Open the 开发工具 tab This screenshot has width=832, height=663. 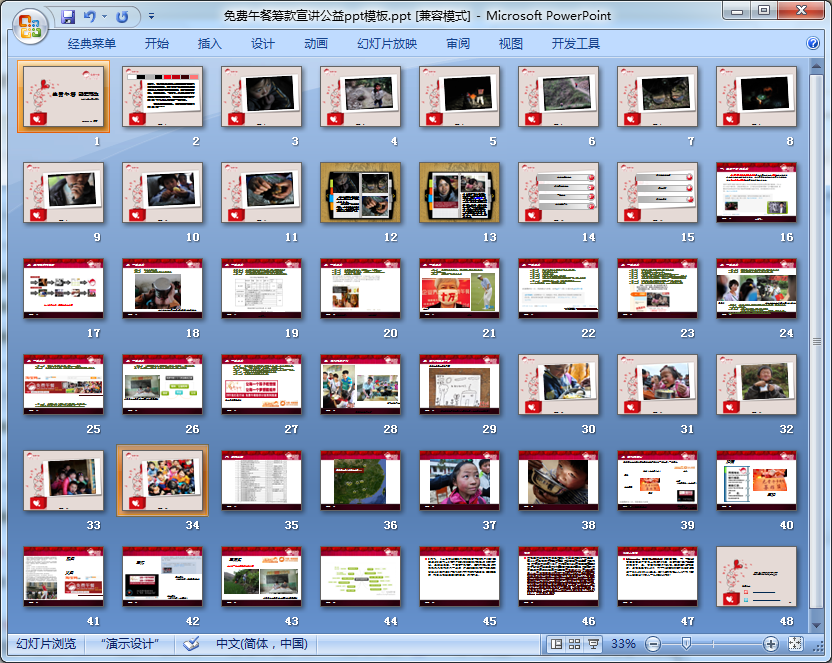[x=576, y=43]
